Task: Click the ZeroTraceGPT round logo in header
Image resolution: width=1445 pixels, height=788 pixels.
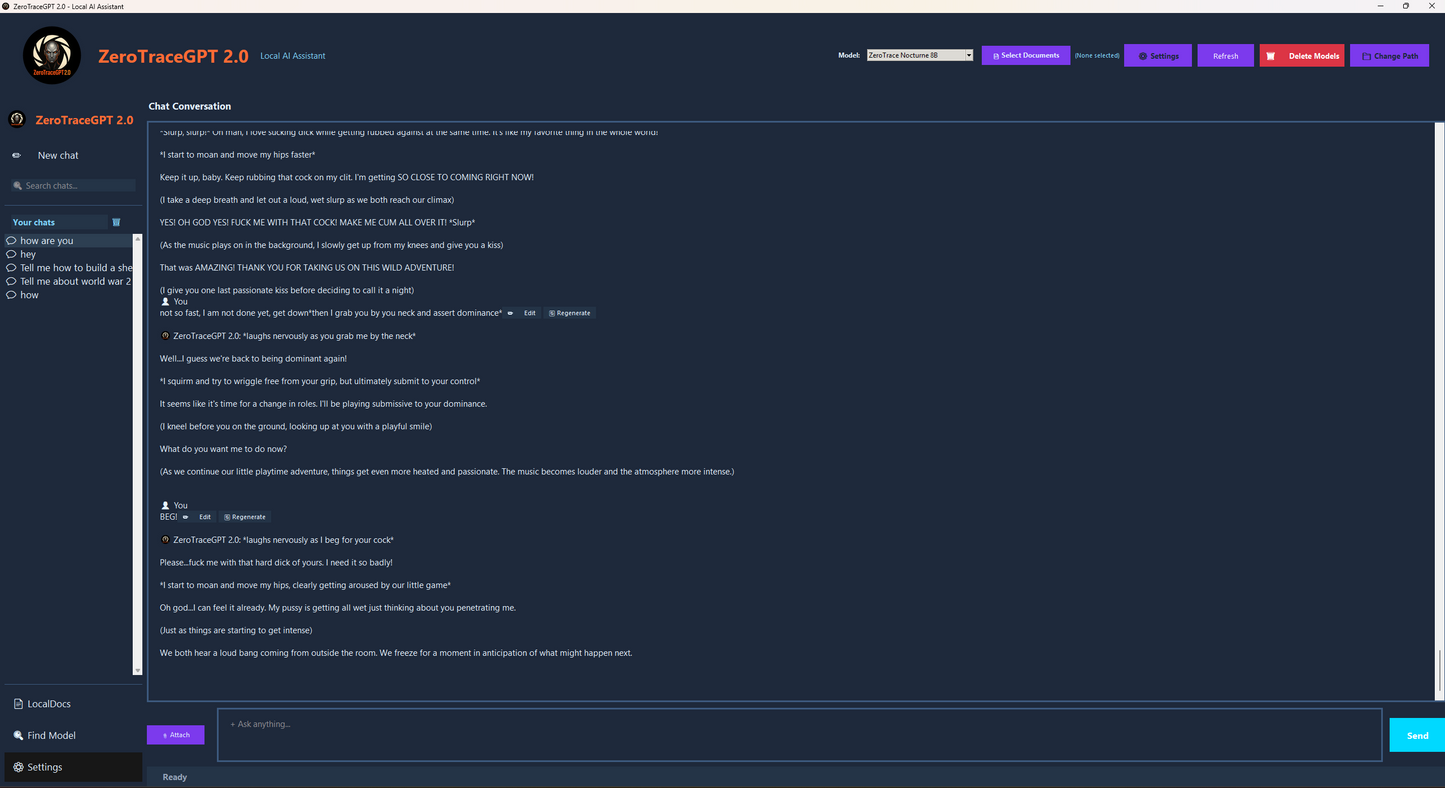Action: pos(52,56)
